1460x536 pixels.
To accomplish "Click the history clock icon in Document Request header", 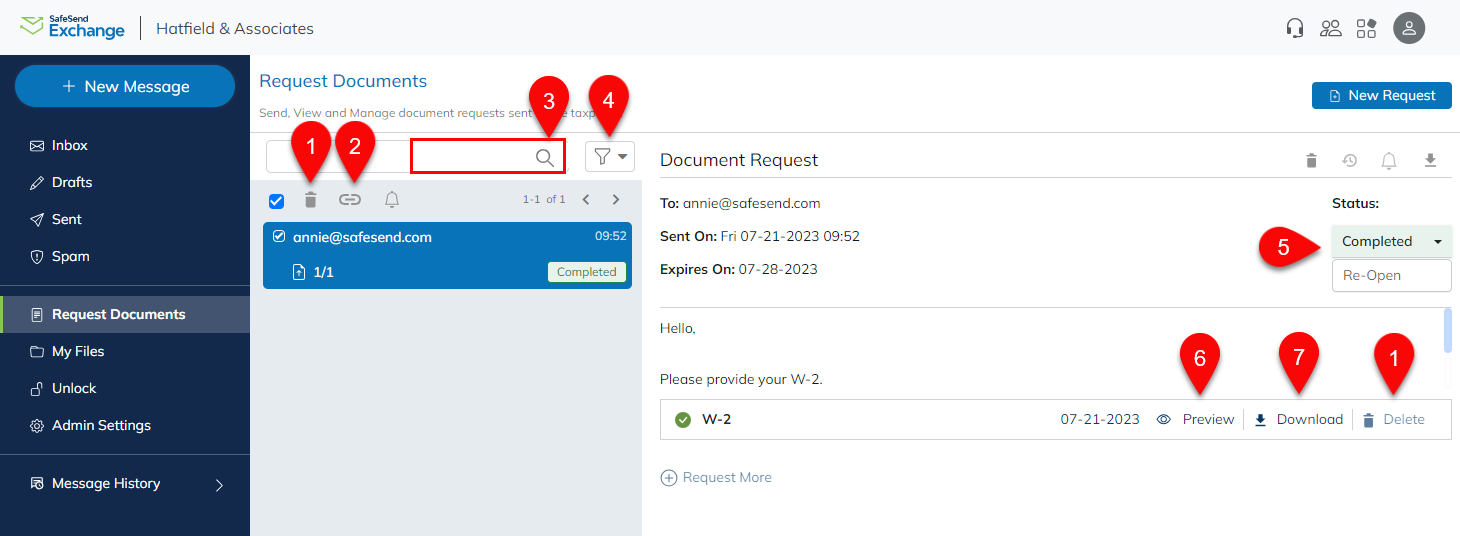I will pyautogui.click(x=1349, y=160).
